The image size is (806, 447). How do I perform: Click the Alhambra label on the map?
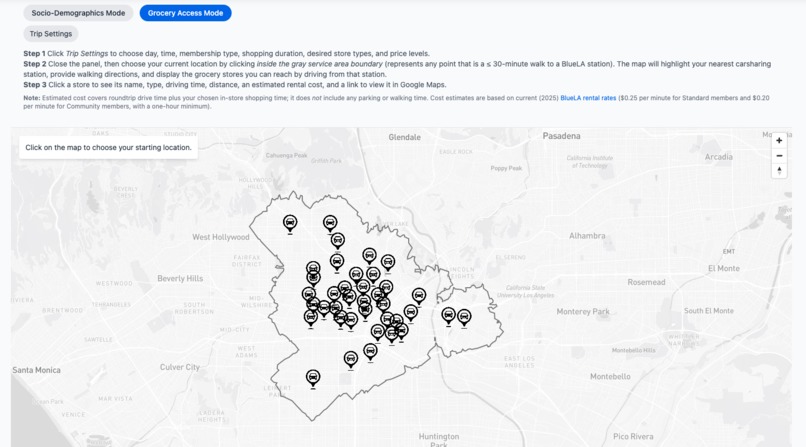click(587, 236)
